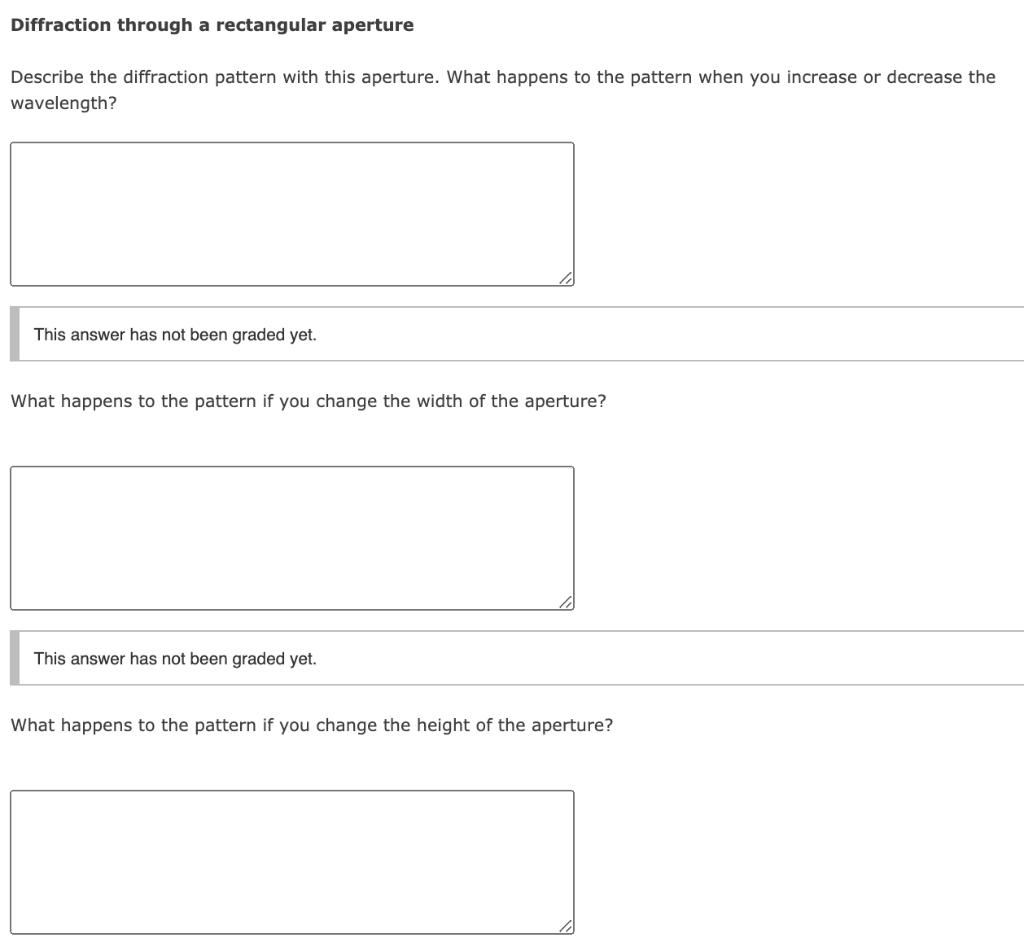Image resolution: width=1024 pixels, height=951 pixels.
Task: Click the gray bar beside the first graded notice
Action: 16,334
